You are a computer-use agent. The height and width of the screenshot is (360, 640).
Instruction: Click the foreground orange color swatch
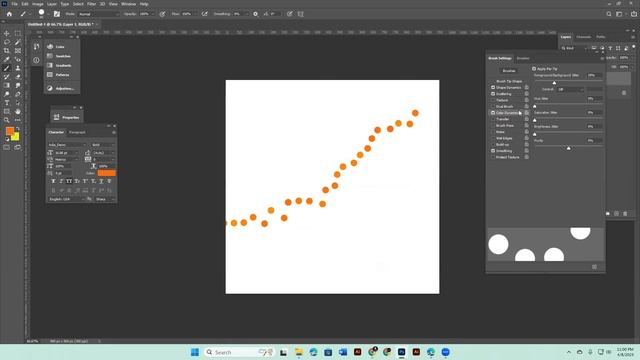coord(10,131)
